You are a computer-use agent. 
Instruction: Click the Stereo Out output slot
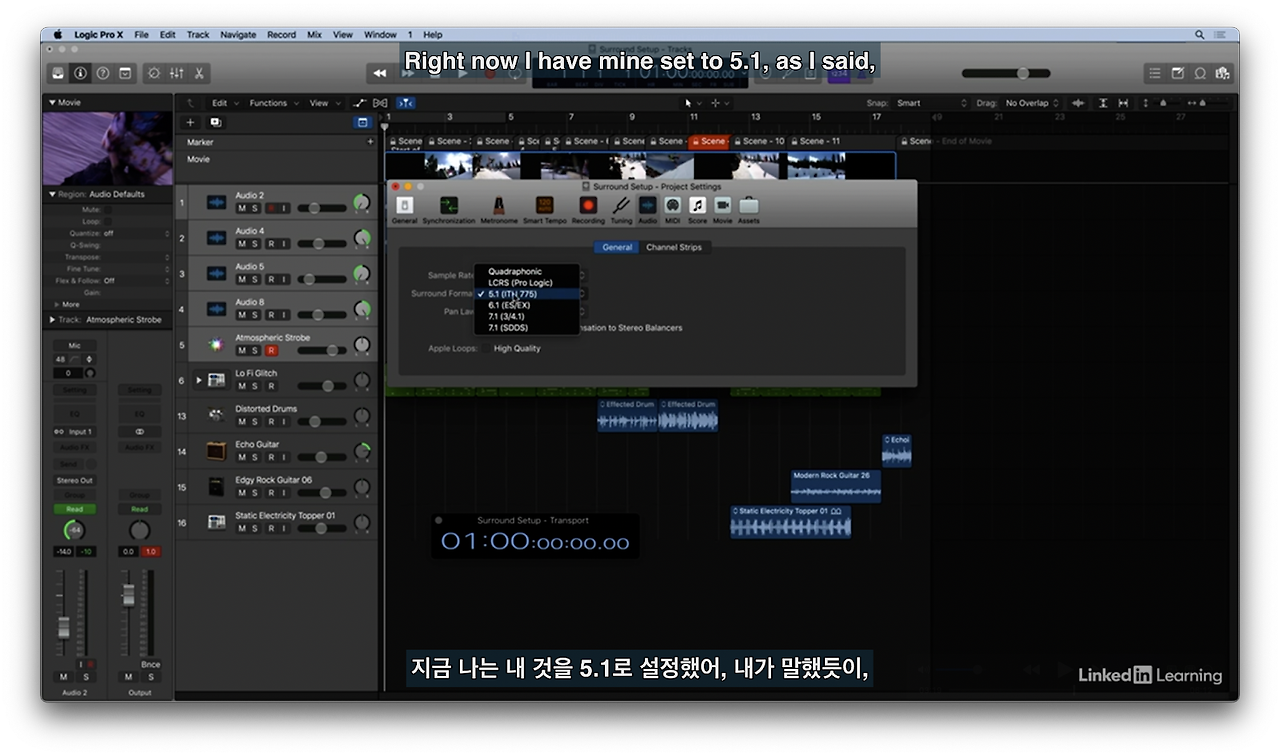pyautogui.click(x=74, y=480)
